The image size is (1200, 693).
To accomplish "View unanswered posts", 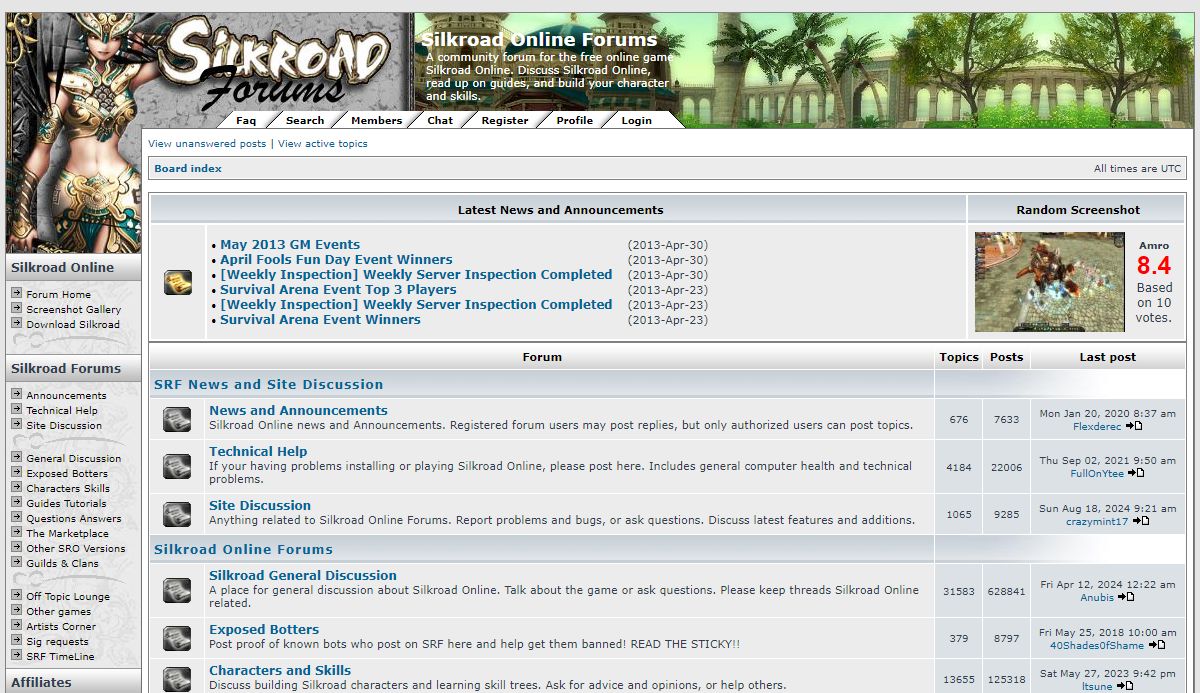I will point(207,144).
